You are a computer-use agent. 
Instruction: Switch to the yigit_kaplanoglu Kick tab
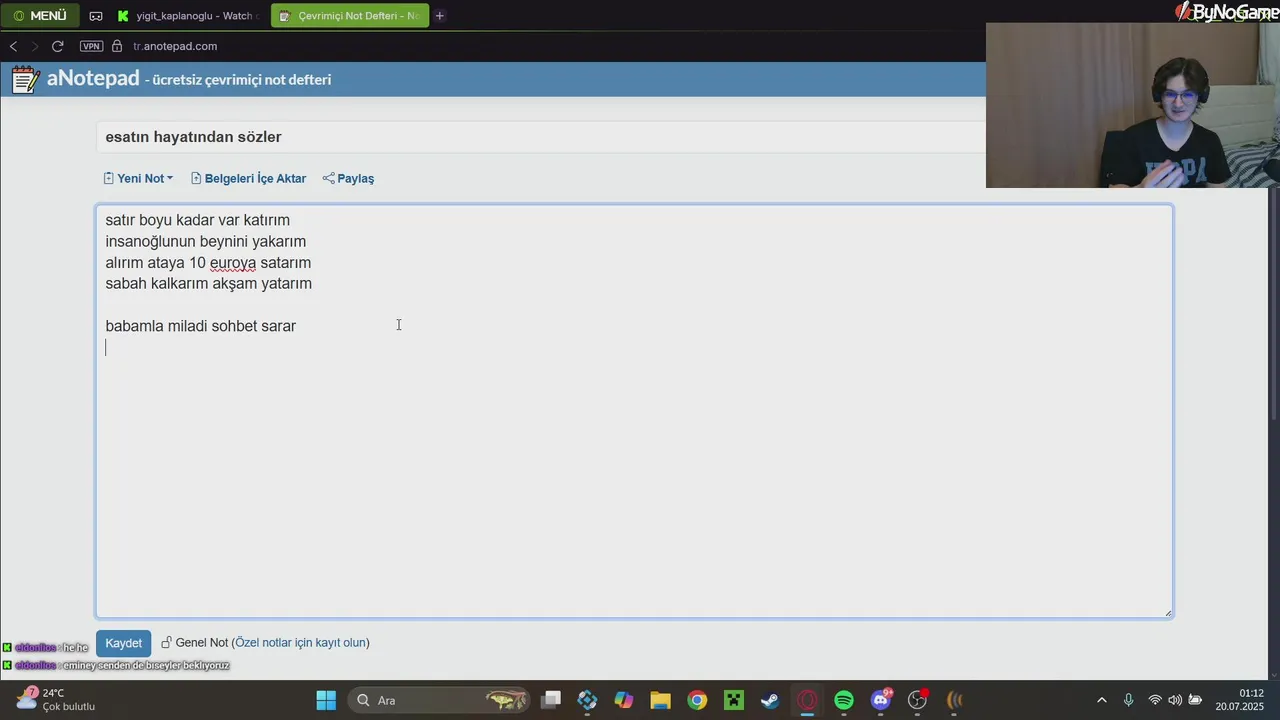pos(187,16)
